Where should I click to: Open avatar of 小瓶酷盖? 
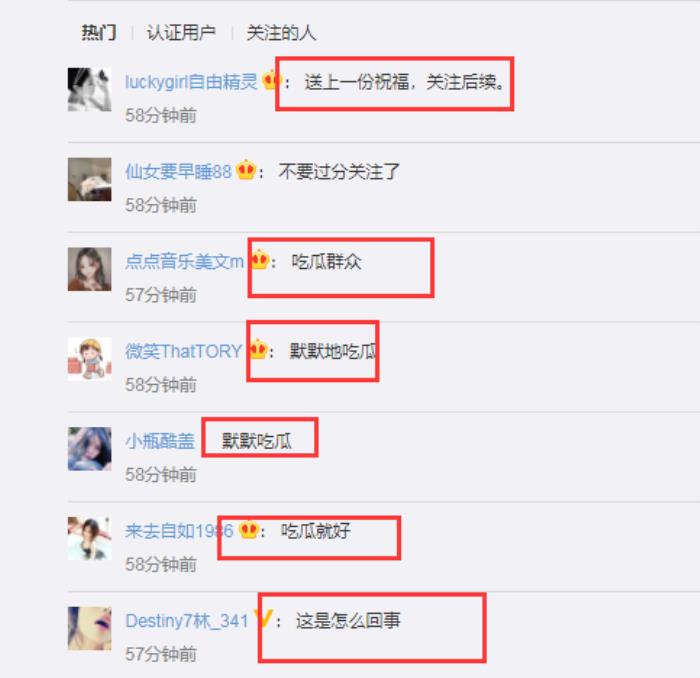(90, 449)
